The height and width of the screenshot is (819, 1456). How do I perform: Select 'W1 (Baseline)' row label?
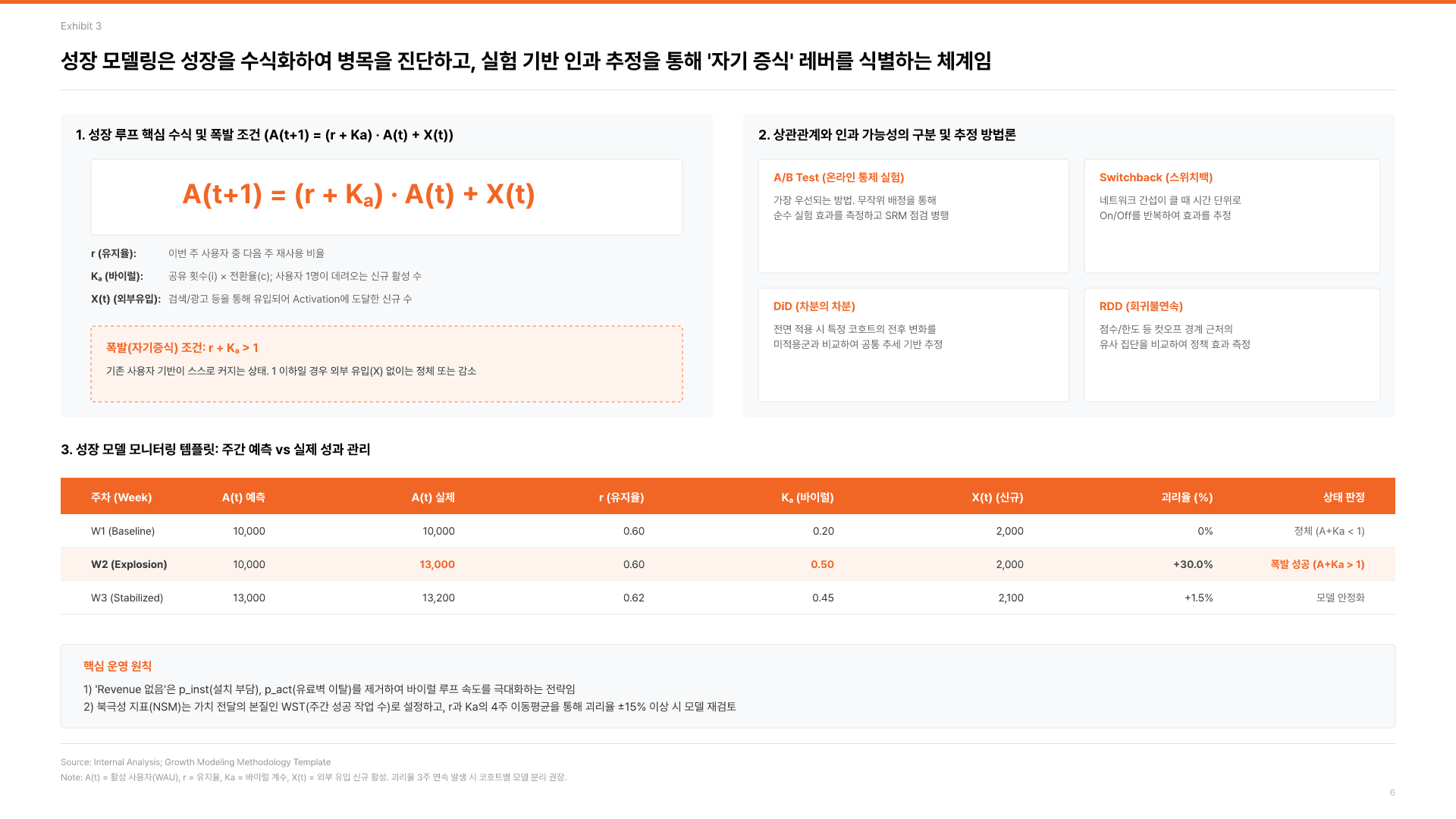[x=123, y=531]
